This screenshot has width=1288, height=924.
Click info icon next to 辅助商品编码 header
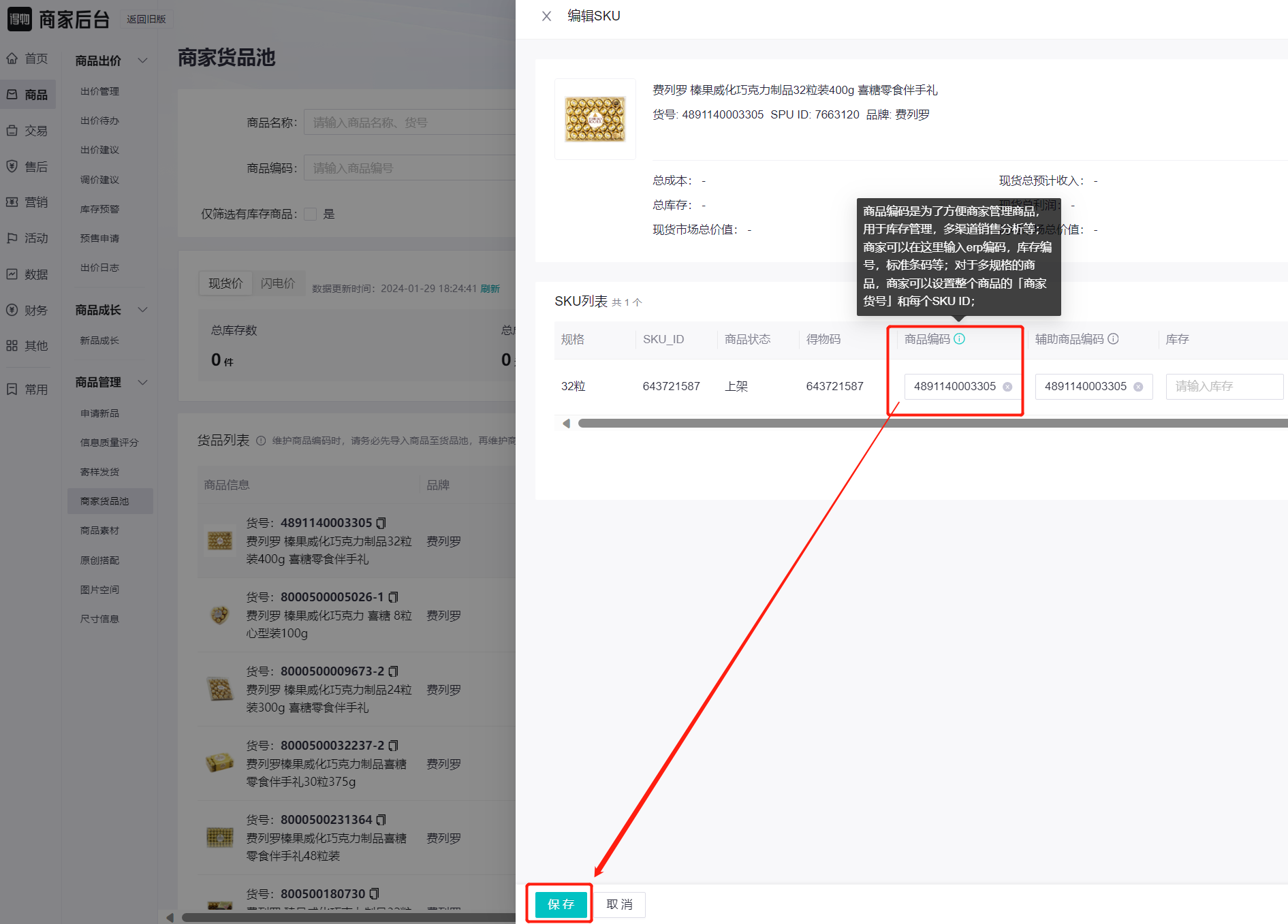click(x=1113, y=338)
